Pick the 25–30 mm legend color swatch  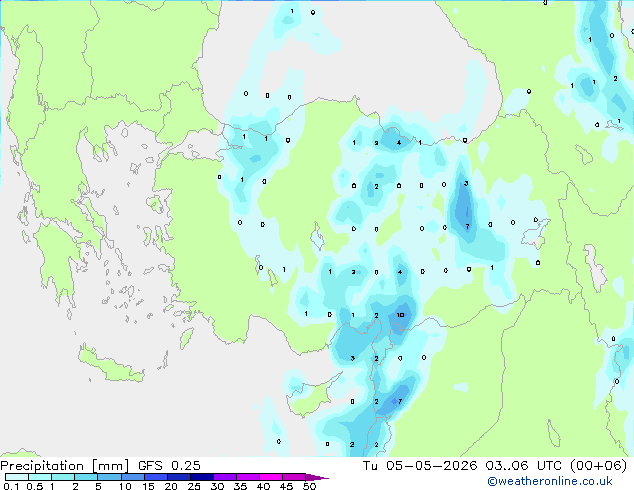(202, 477)
